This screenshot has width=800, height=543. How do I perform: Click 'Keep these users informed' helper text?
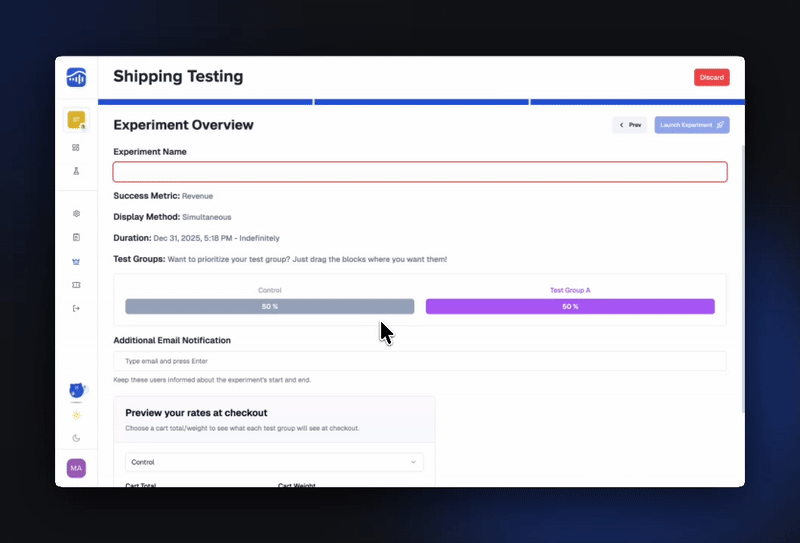click(x=212, y=380)
